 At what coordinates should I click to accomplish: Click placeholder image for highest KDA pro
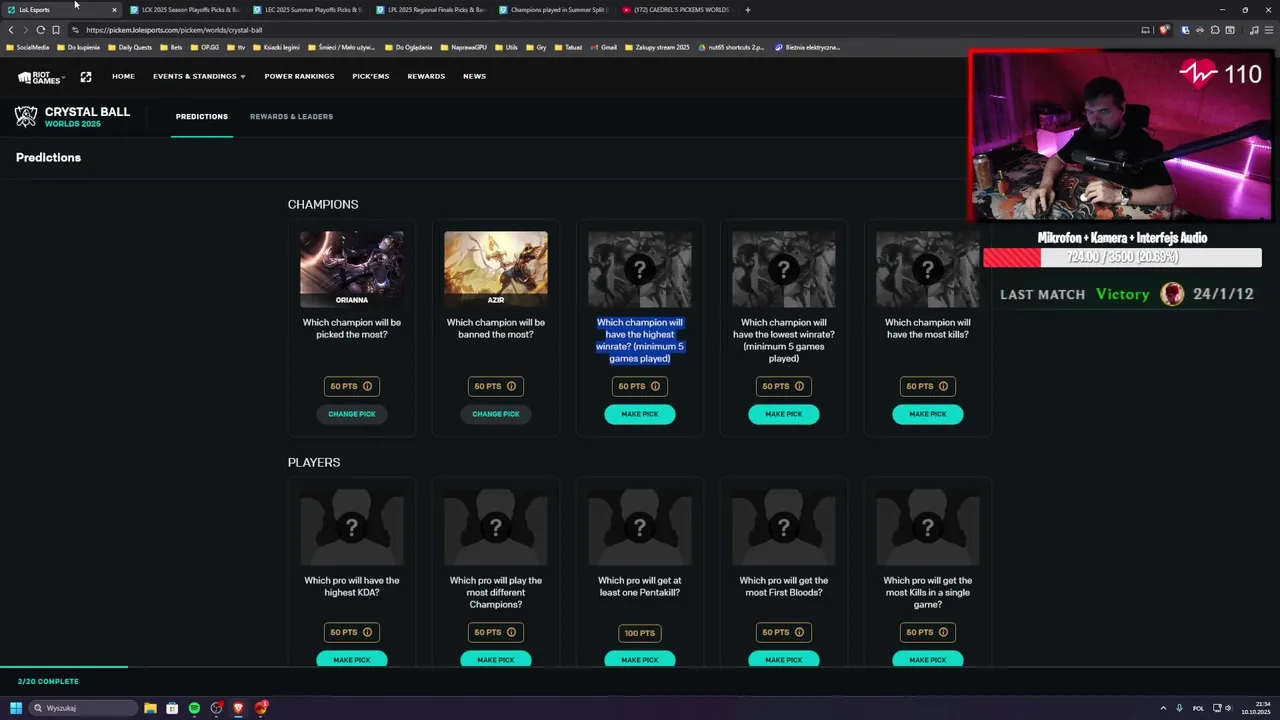pyautogui.click(x=352, y=527)
